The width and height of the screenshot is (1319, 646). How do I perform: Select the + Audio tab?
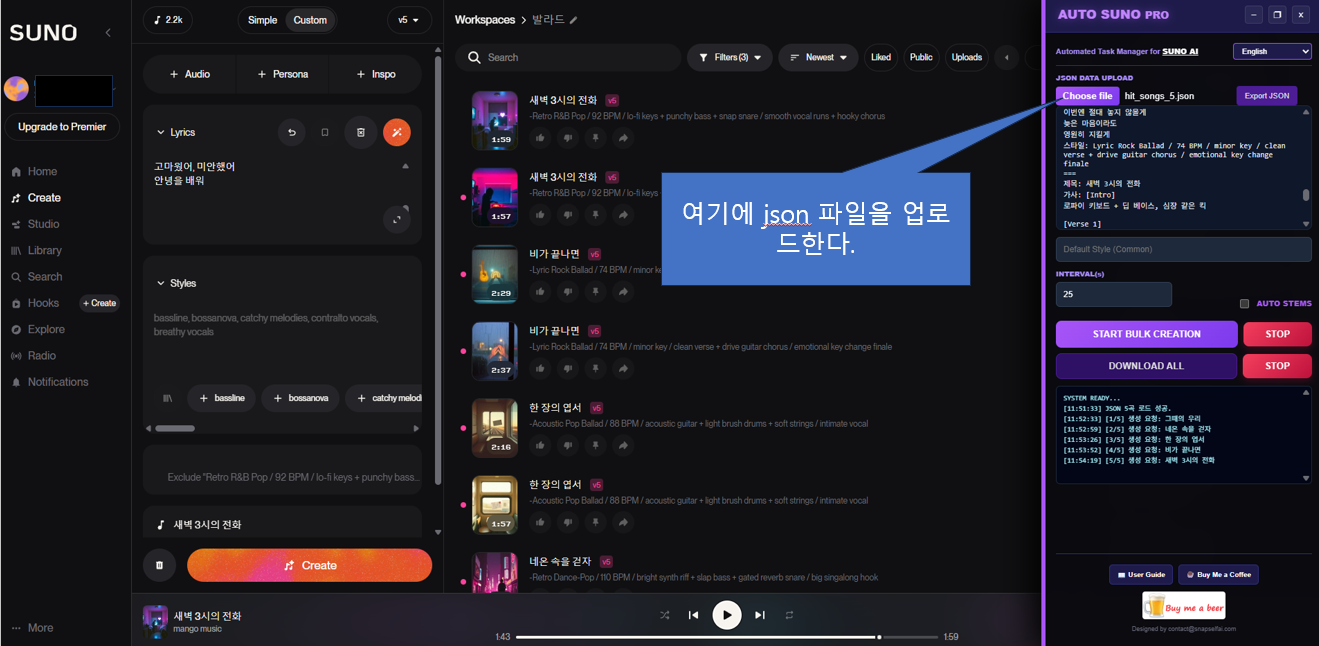190,74
